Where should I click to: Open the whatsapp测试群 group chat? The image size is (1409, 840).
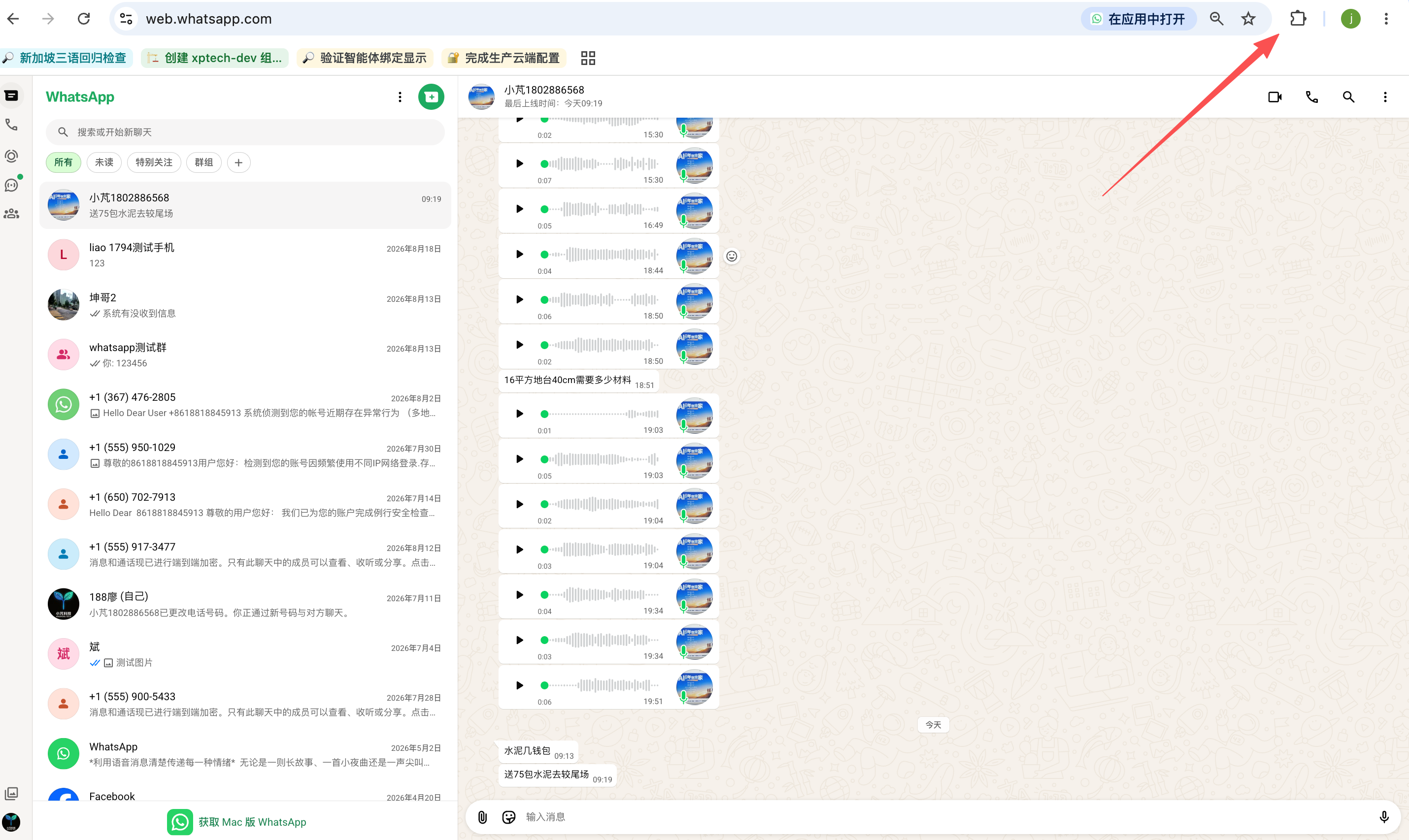click(x=245, y=355)
